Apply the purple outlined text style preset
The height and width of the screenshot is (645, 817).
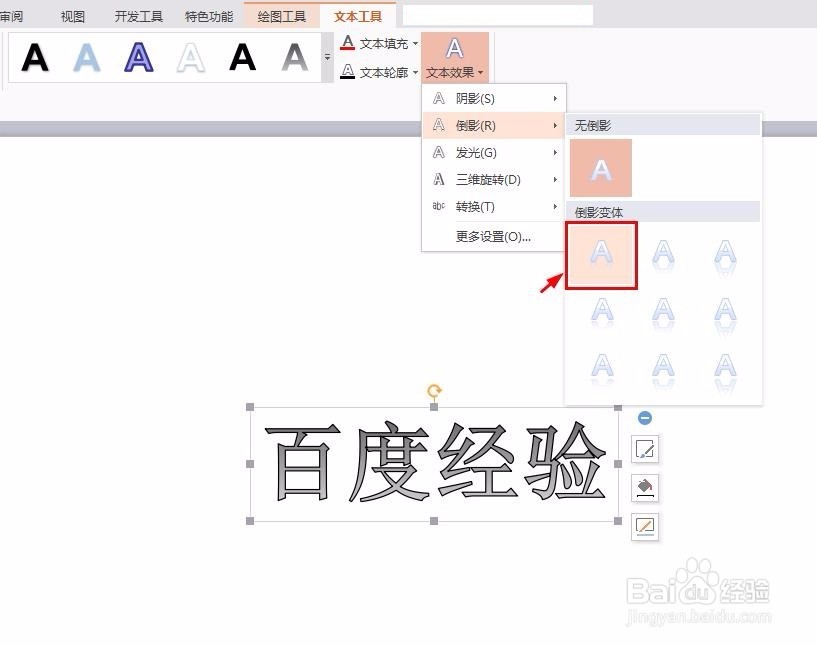tap(139, 57)
